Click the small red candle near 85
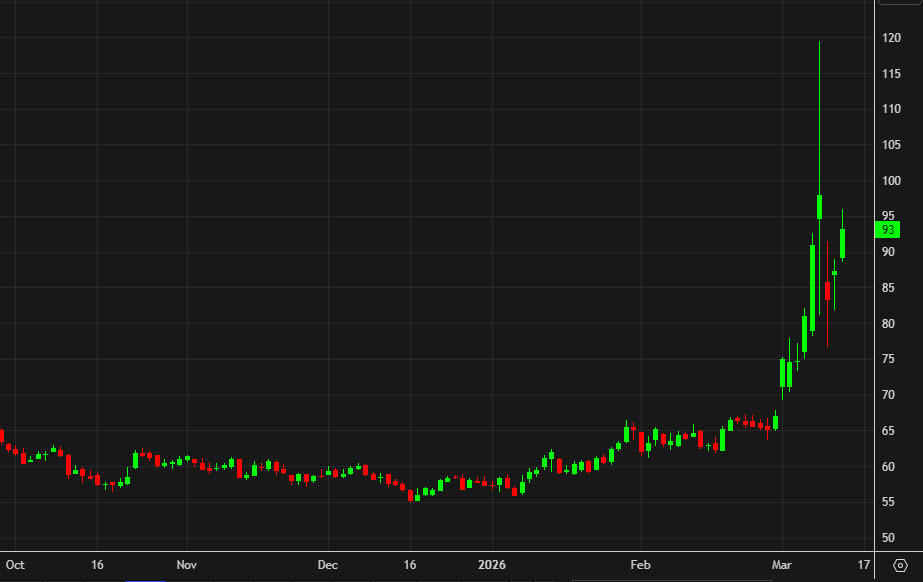The width and height of the screenshot is (923, 582). 828,290
